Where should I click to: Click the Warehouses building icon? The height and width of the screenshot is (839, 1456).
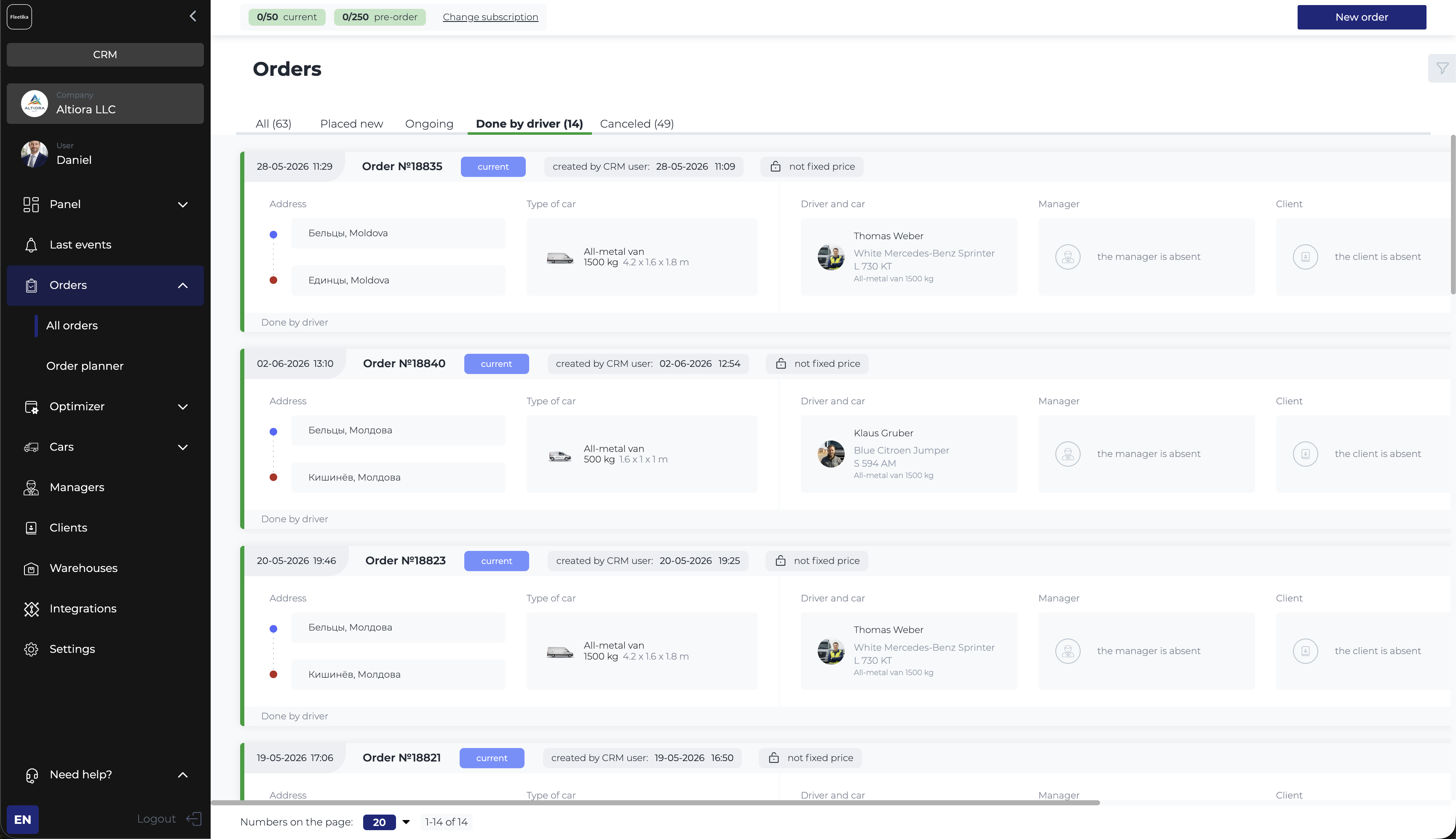(31, 569)
